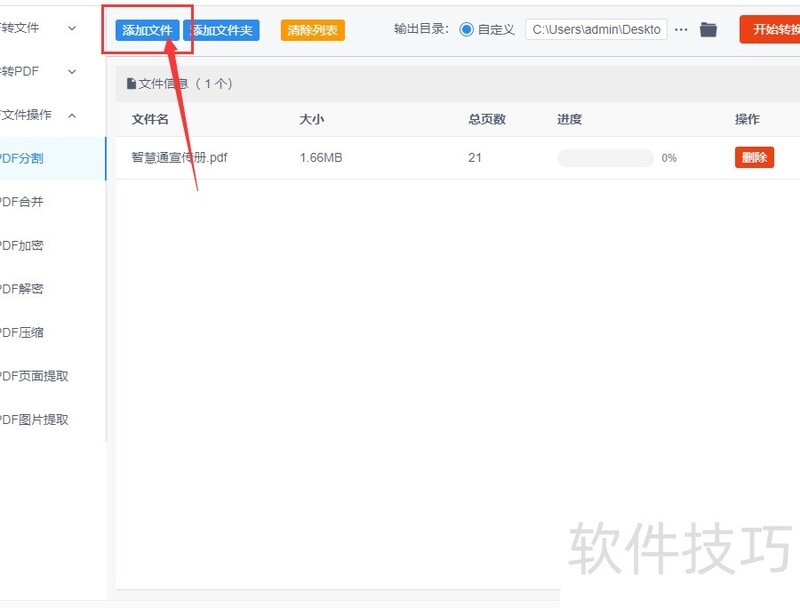
Task: Click the ellipsis to browse output directory
Action: click(x=681, y=29)
